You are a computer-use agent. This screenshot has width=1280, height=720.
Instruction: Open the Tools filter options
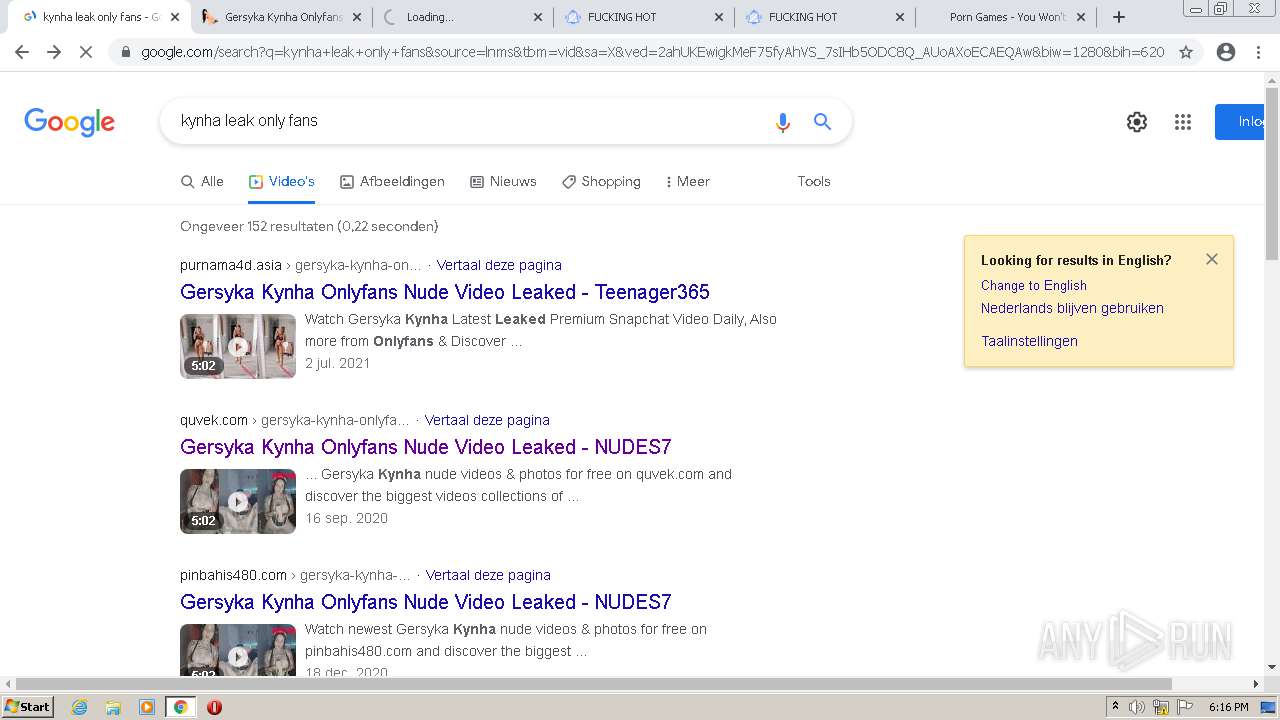pos(814,181)
